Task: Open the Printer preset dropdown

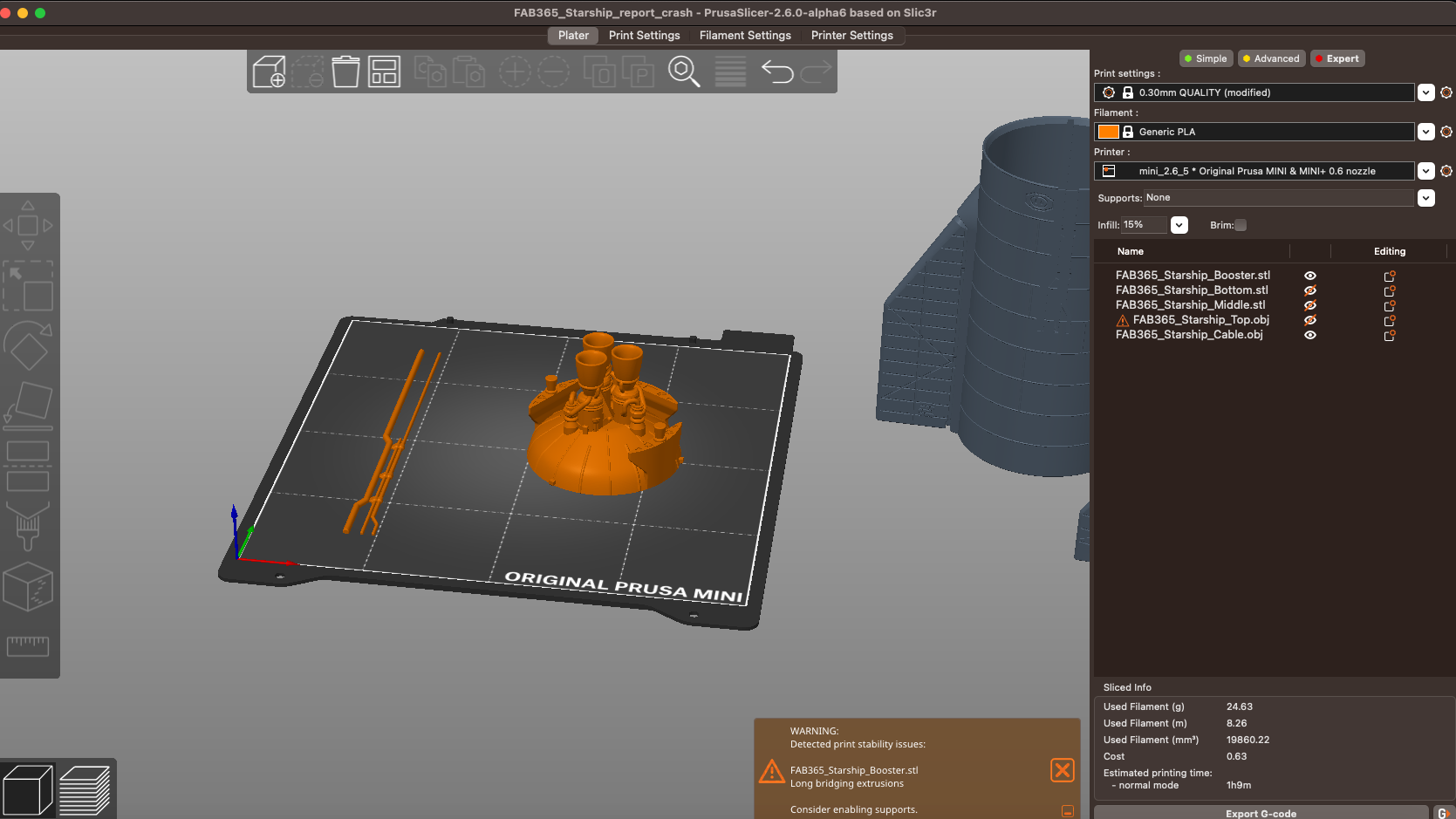Action: tap(1425, 171)
